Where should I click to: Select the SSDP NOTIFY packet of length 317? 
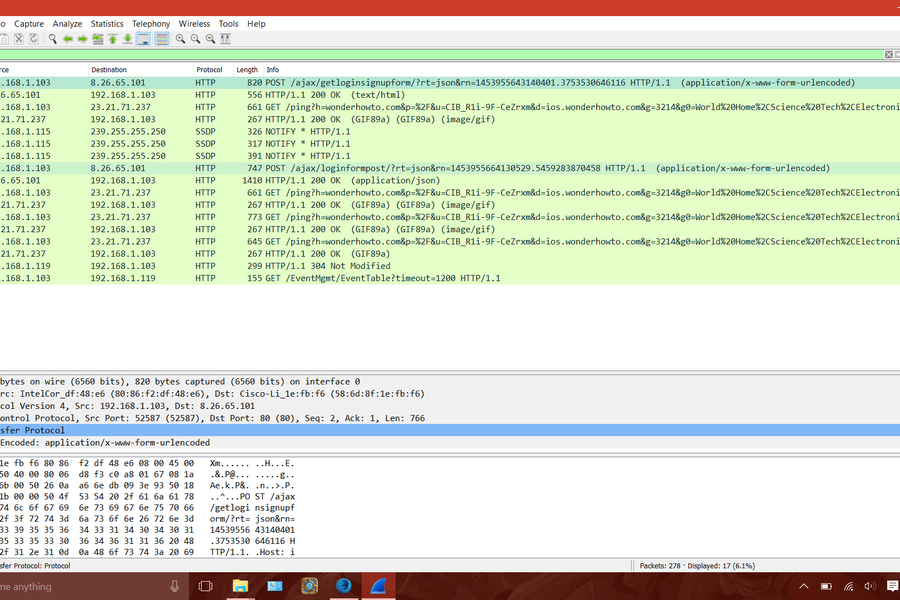click(x=450, y=144)
